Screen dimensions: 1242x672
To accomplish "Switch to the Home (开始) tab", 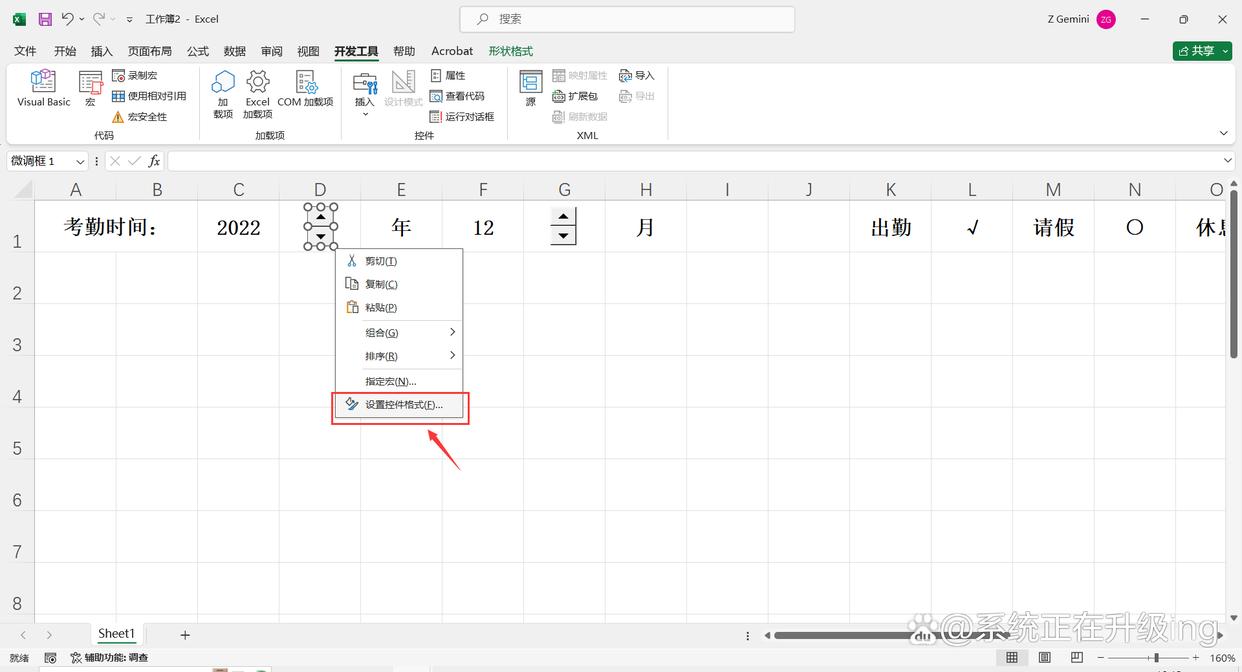I will [65, 51].
